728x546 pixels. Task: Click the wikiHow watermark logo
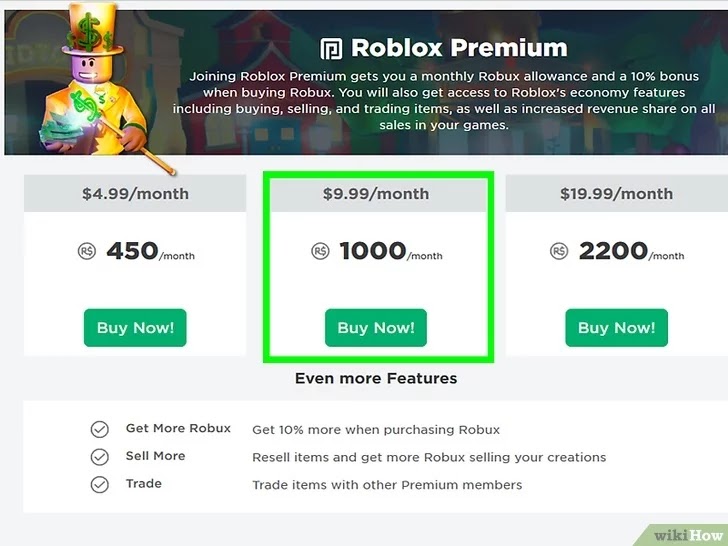(x=688, y=535)
